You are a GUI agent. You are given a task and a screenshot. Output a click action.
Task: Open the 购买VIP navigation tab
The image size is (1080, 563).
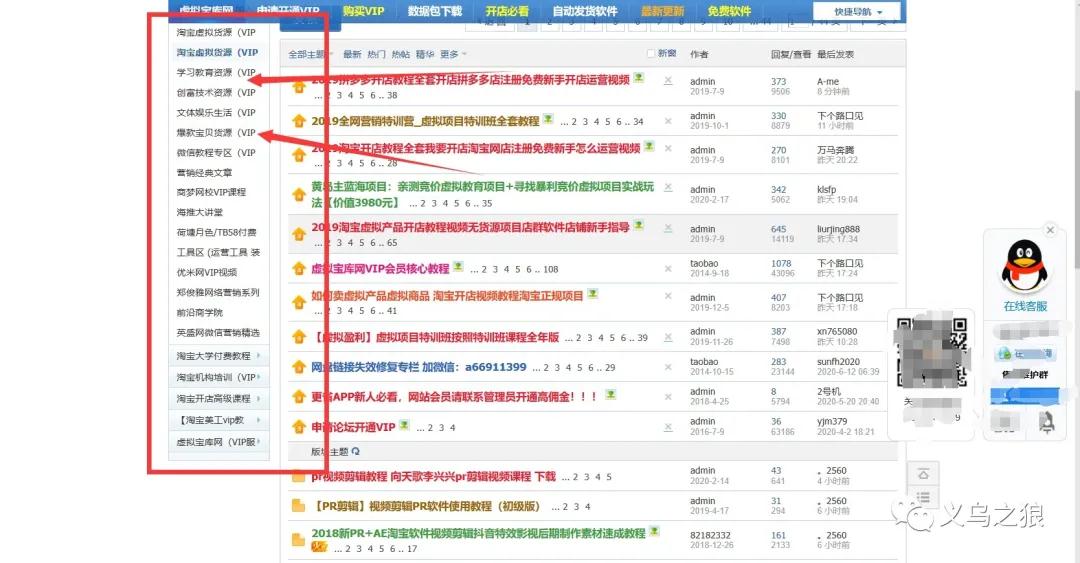(362, 12)
